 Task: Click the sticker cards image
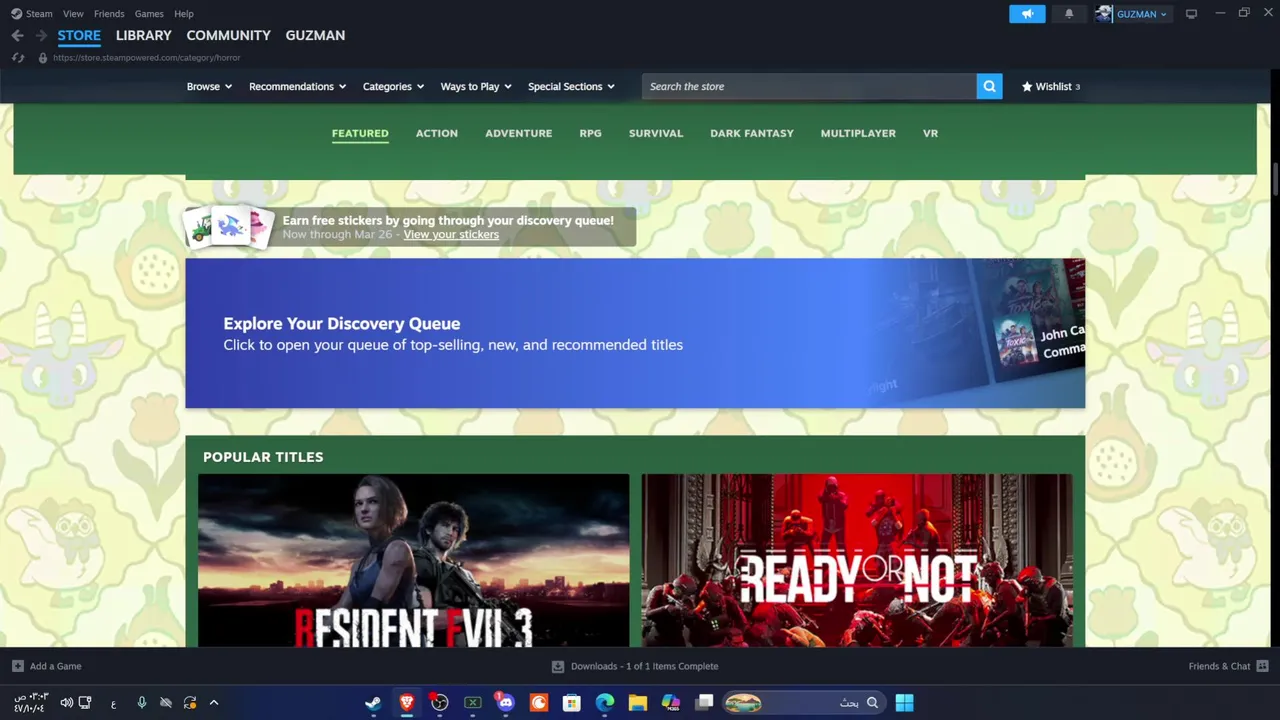pyautogui.click(x=230, y=227)
